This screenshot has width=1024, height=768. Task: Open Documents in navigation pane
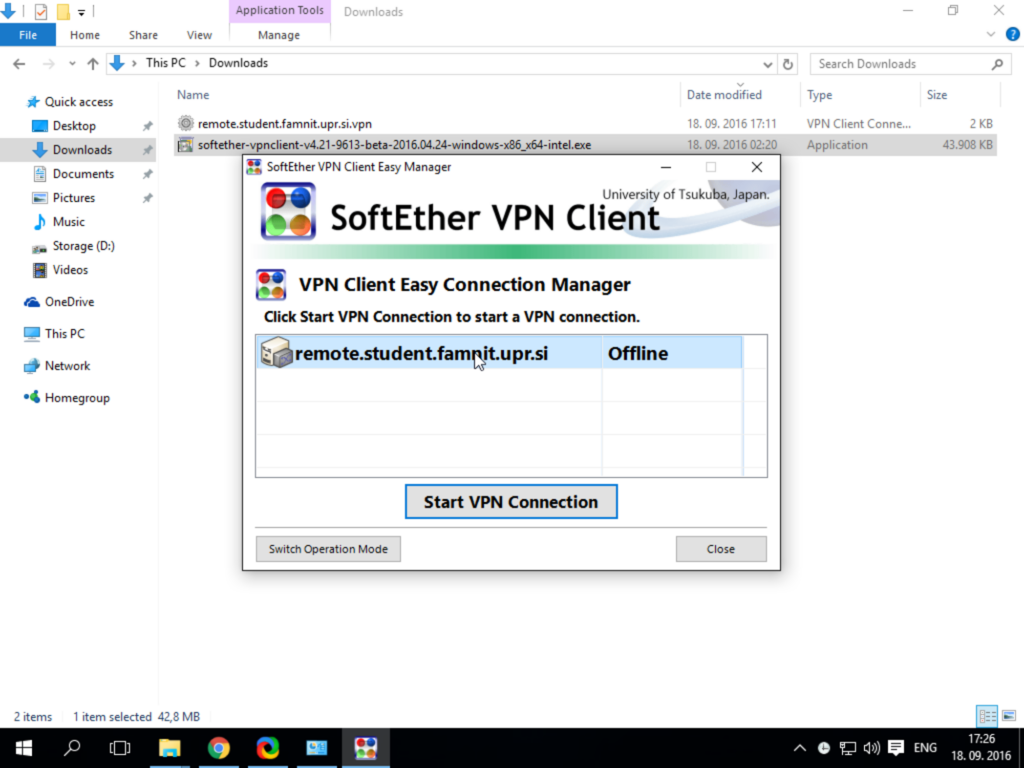[x=83, y=174]
